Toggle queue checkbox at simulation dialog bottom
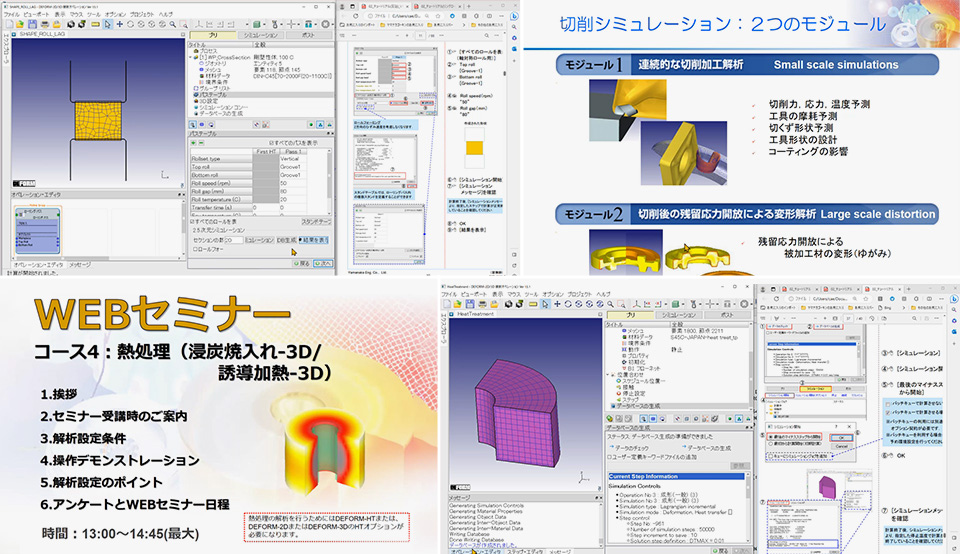 [770, 456]
